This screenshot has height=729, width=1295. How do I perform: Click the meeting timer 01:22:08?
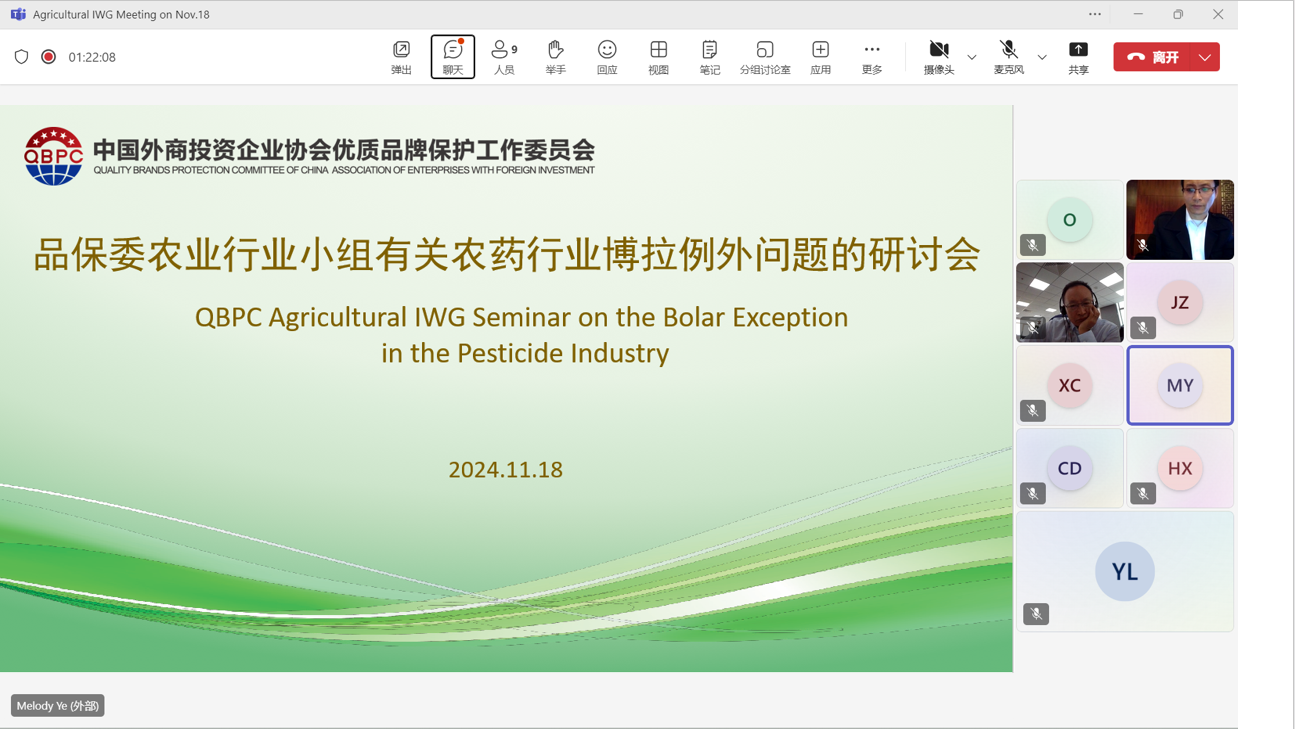pyautogui.click(x=92, y=57)
